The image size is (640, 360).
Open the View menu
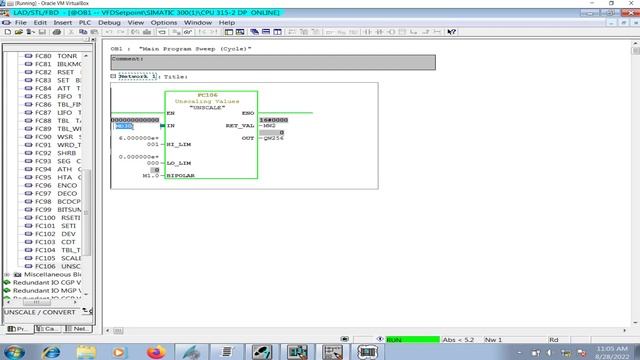(136, 22)
